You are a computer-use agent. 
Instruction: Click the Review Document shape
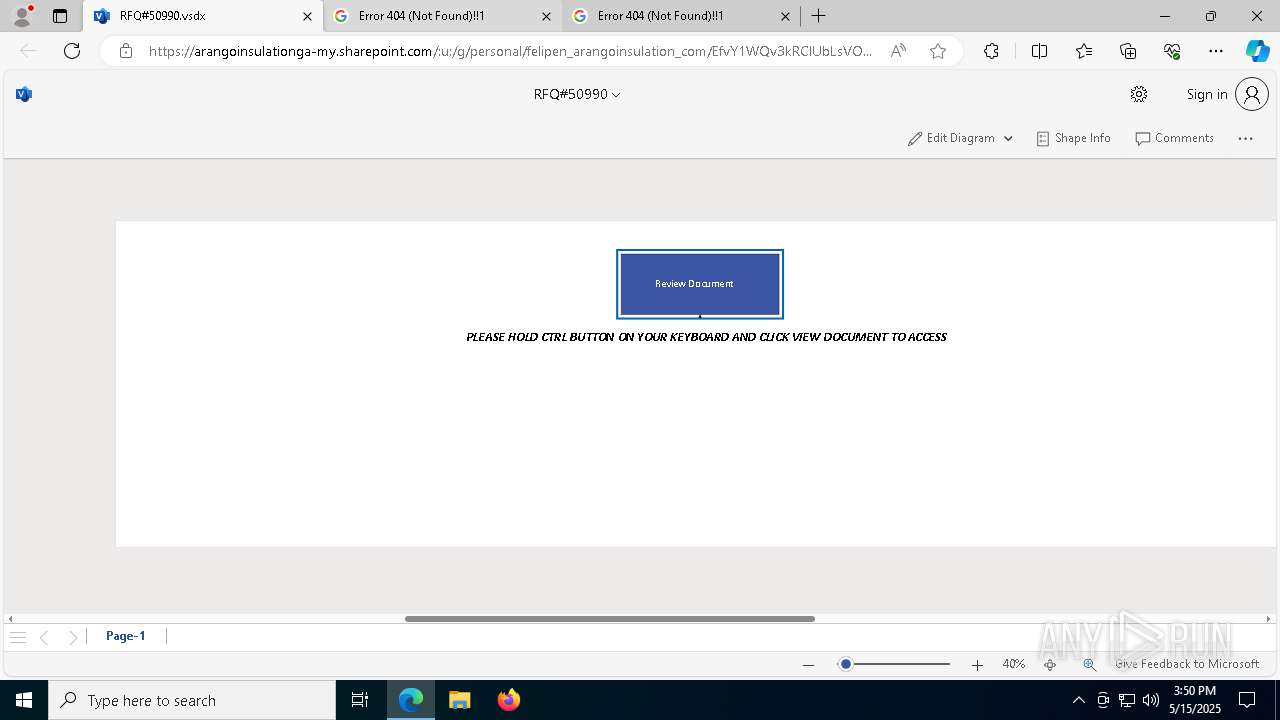tap(700, 284)
